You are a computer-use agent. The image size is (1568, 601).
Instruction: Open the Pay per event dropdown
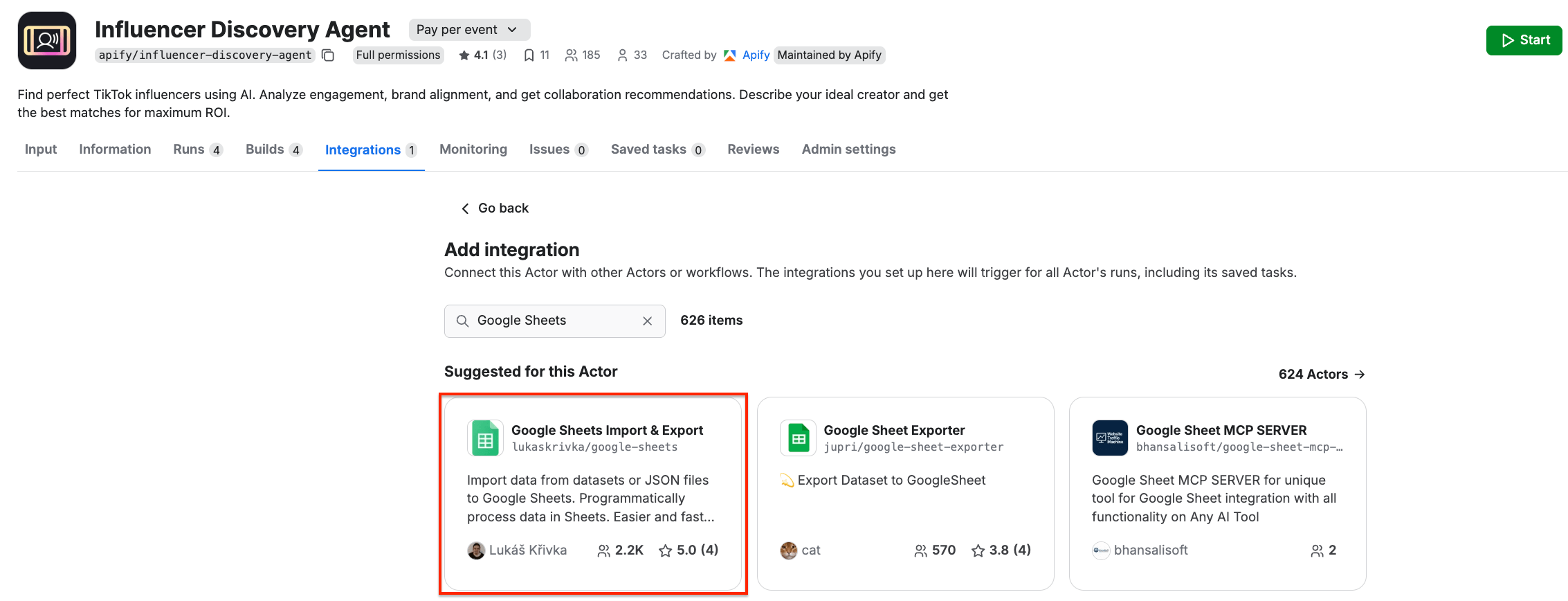tap(469, 30)
